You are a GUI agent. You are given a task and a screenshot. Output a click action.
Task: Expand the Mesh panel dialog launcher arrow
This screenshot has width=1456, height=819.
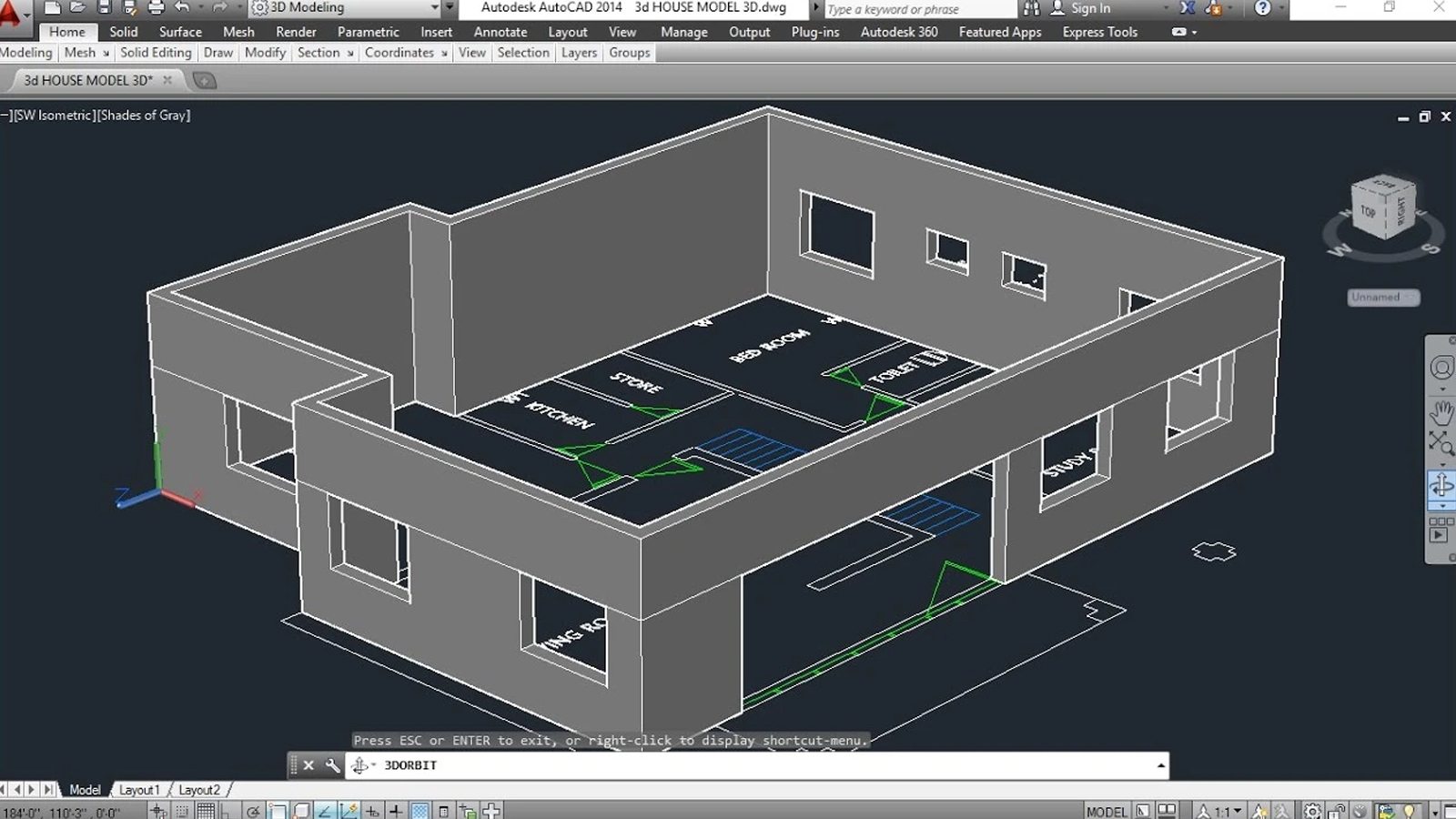[106, 54]
